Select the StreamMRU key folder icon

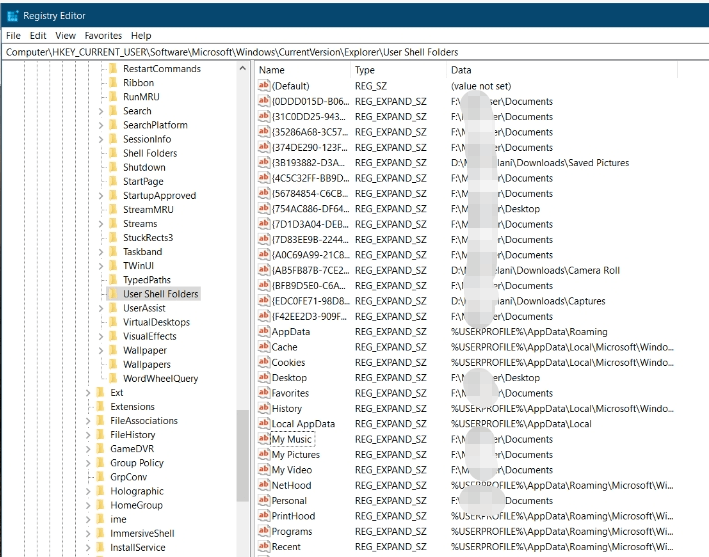click(x=113, y=209)
